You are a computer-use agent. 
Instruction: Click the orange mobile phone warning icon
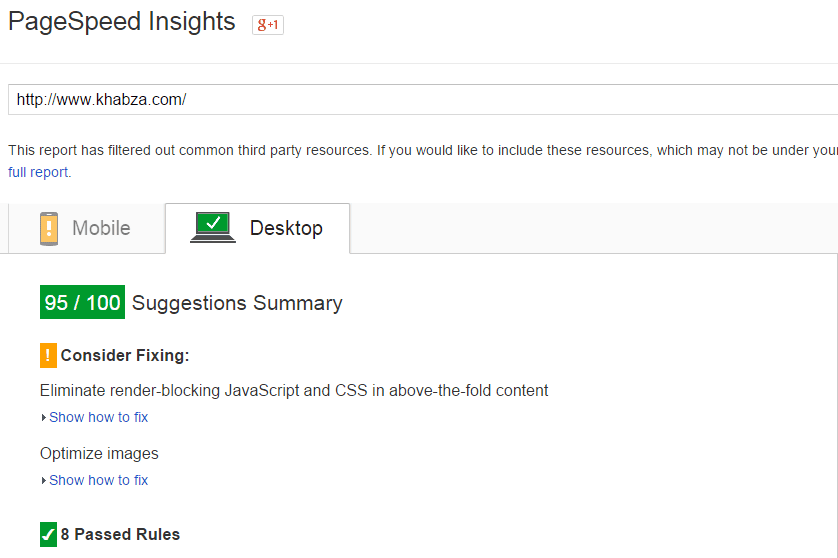coord(49,229)
